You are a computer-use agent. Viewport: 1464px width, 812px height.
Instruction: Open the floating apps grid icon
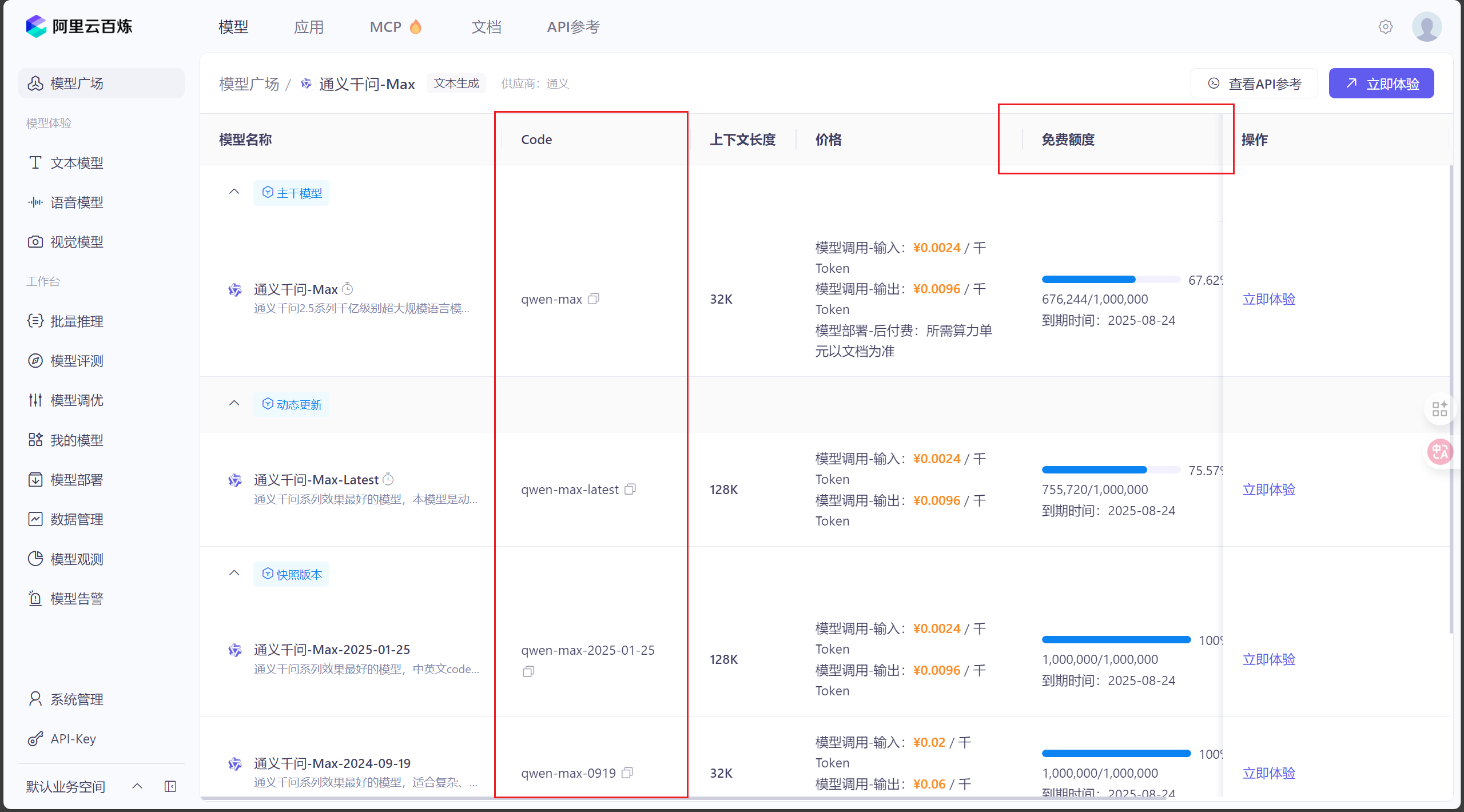(x=1439, y=409)
